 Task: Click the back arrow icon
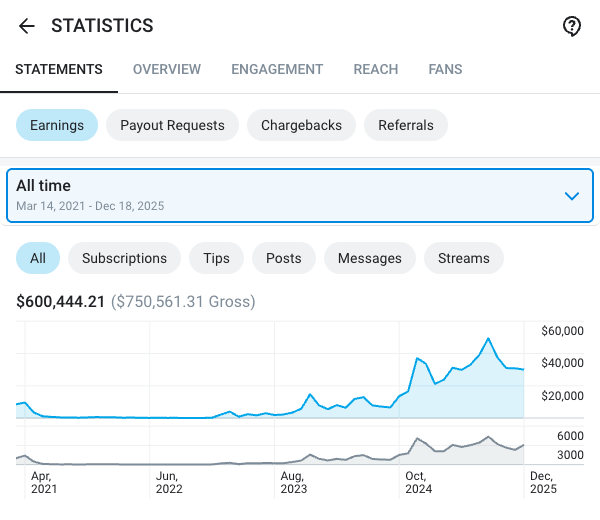(x=27, y=26)
